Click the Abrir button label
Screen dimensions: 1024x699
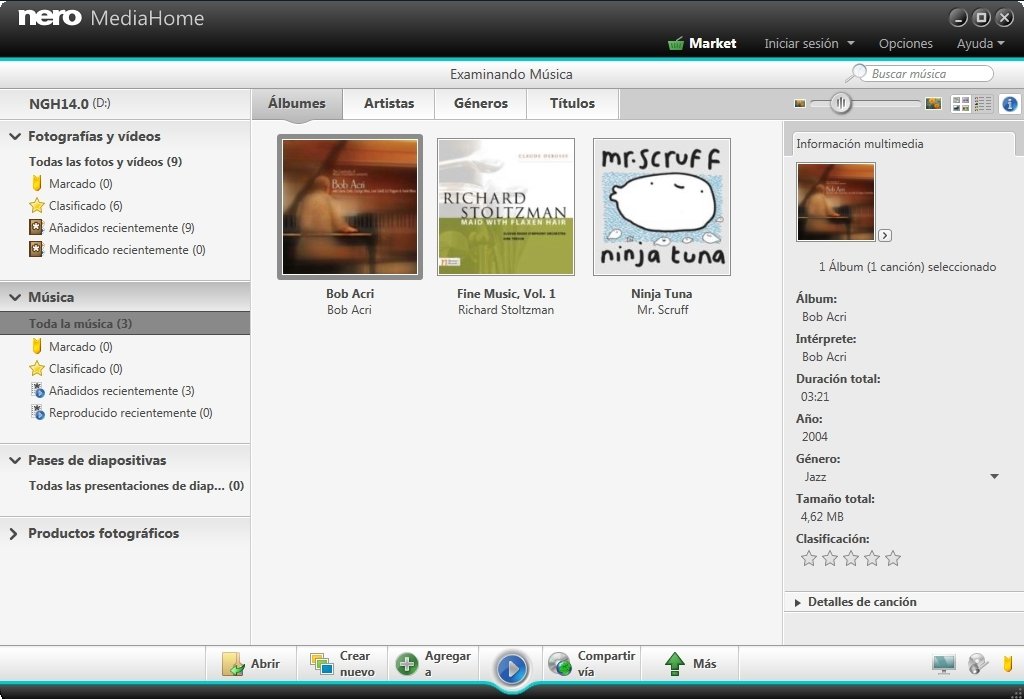[265, 664]
